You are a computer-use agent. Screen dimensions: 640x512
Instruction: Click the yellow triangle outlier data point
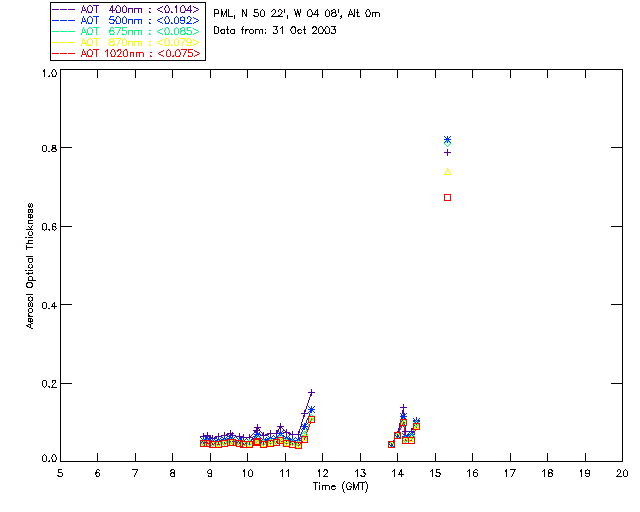pyautogui.click(x=447, y=172)
